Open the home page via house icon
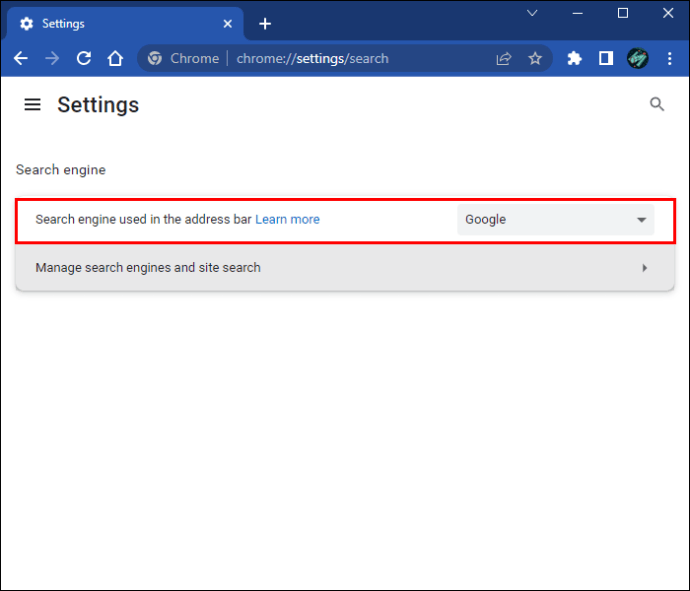 click(116, 59)
